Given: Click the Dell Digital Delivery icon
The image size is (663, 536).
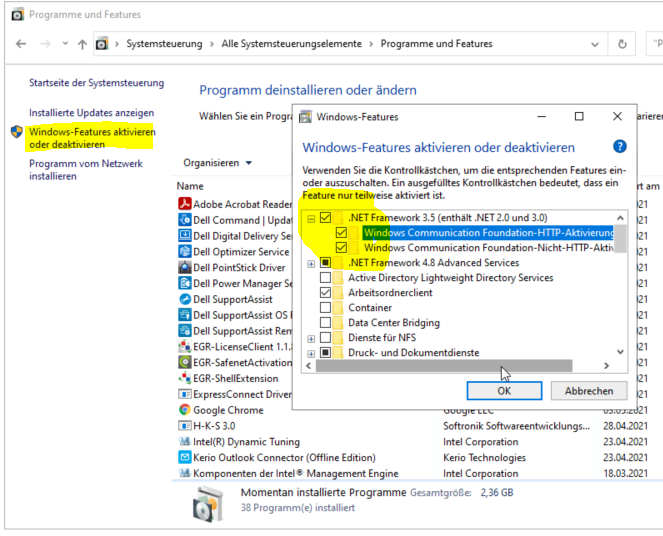Looking at the screenshot, I should [184, 236].
